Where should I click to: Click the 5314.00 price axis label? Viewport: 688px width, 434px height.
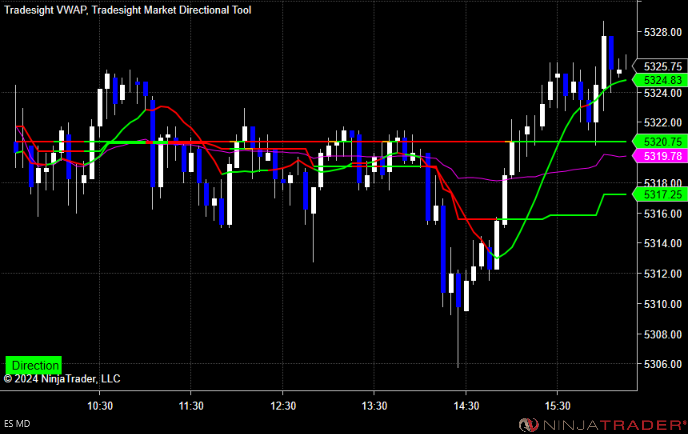(x=663, y=243)
